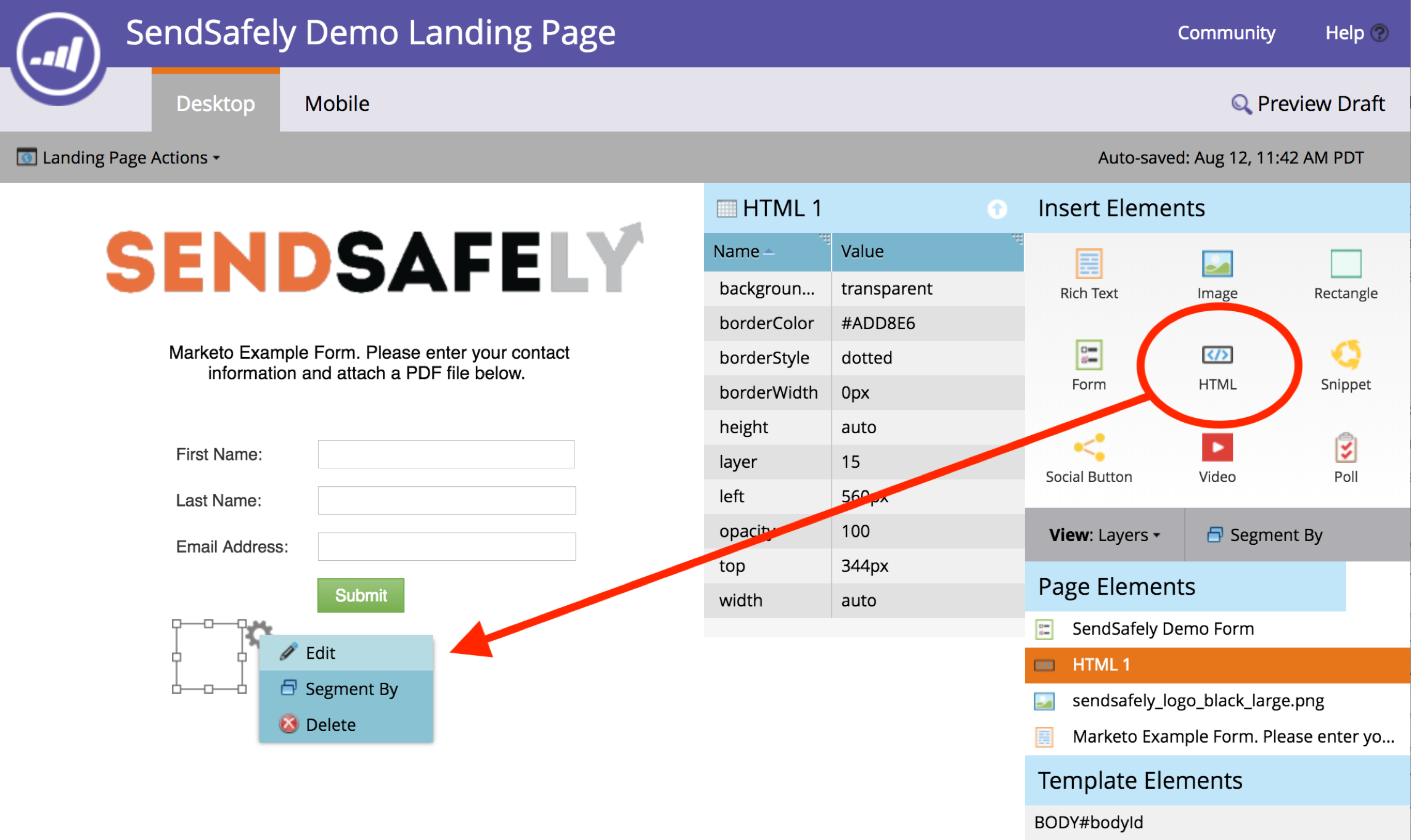Click the Last Name input field
The image size is (1411, 840).
446,500
